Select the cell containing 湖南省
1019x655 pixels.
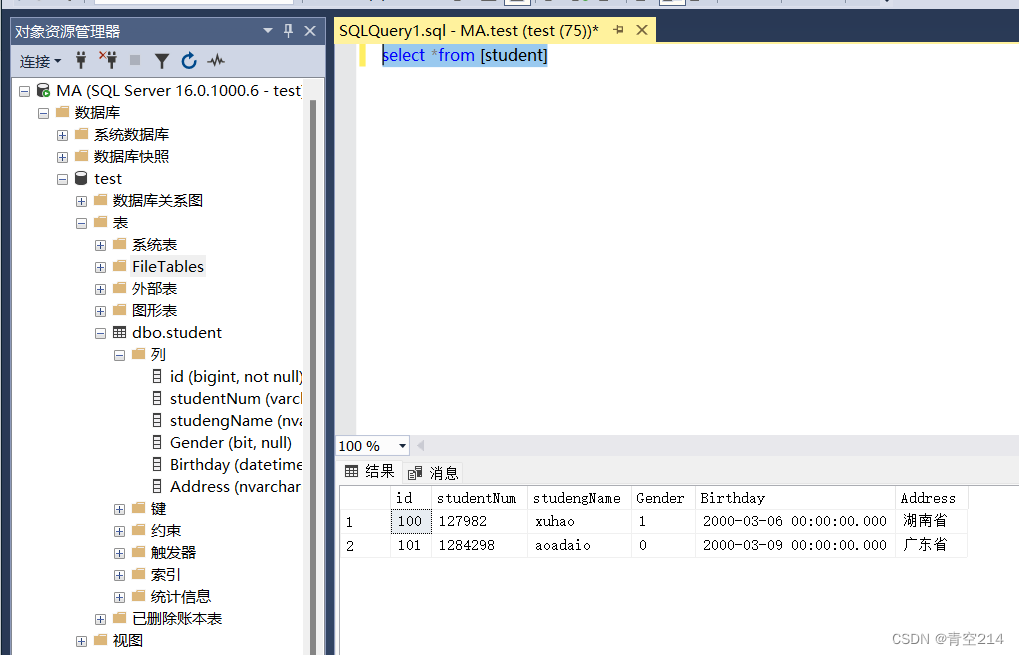929,520
